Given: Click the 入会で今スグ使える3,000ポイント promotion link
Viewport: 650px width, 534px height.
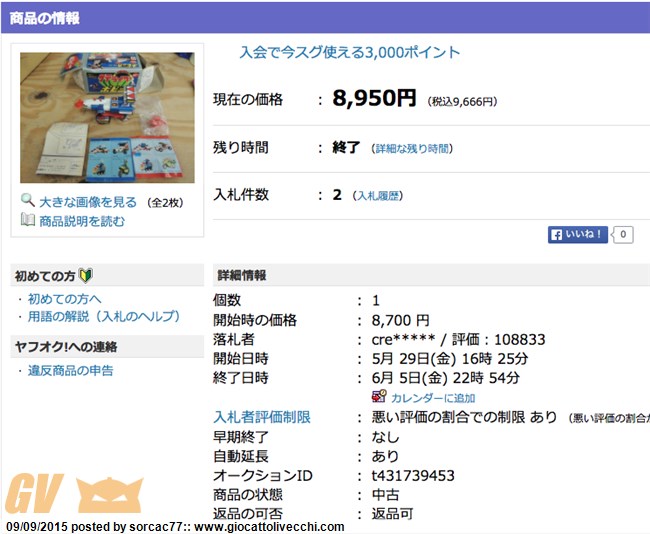Looking at the screenshot, I should pos(350,53).
